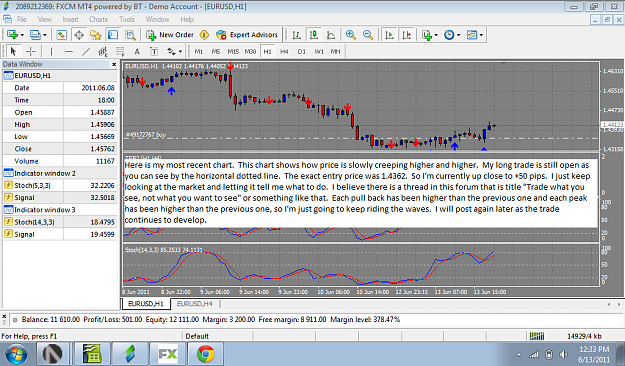Viewport: 625px width, 366px height.
Task: Open the Market Watch window icon
Action: 61,35
